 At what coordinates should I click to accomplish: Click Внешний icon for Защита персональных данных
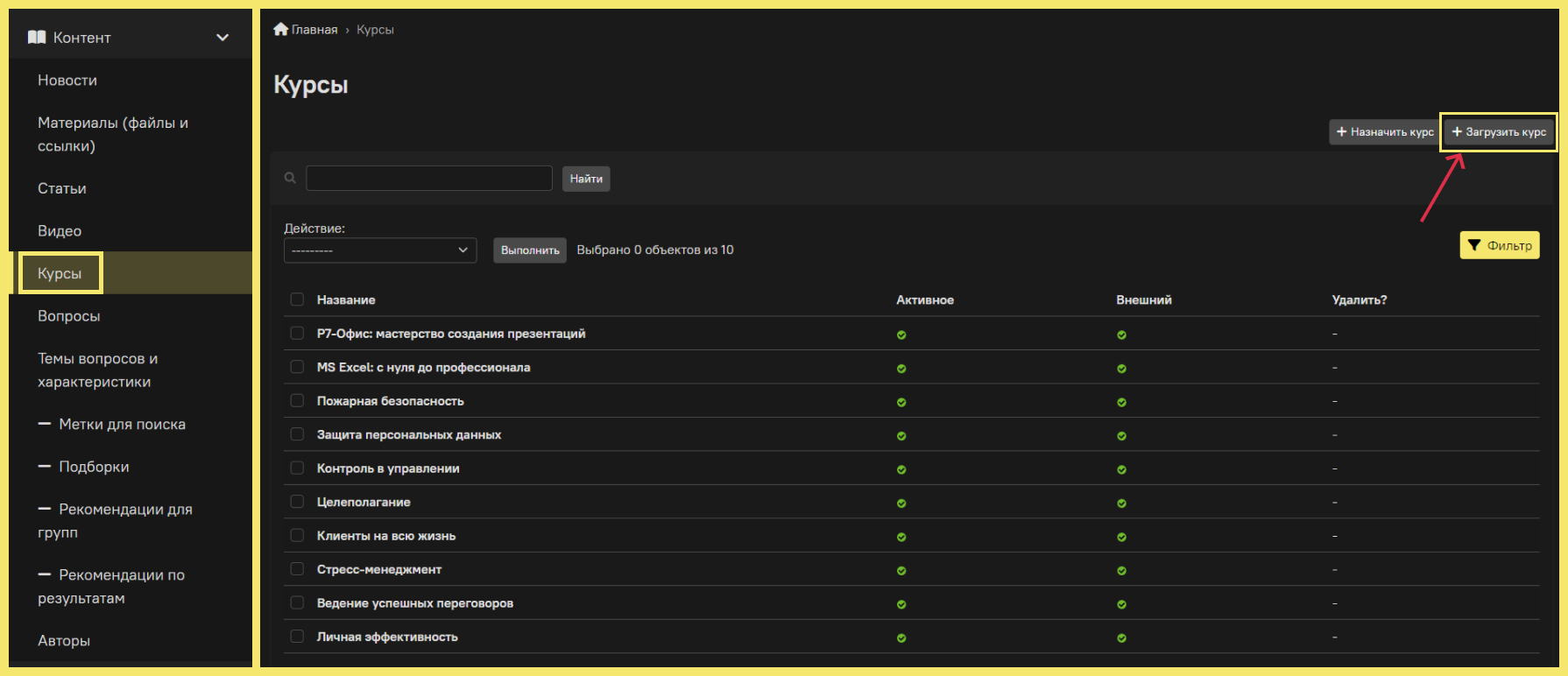coord(1121,436)
